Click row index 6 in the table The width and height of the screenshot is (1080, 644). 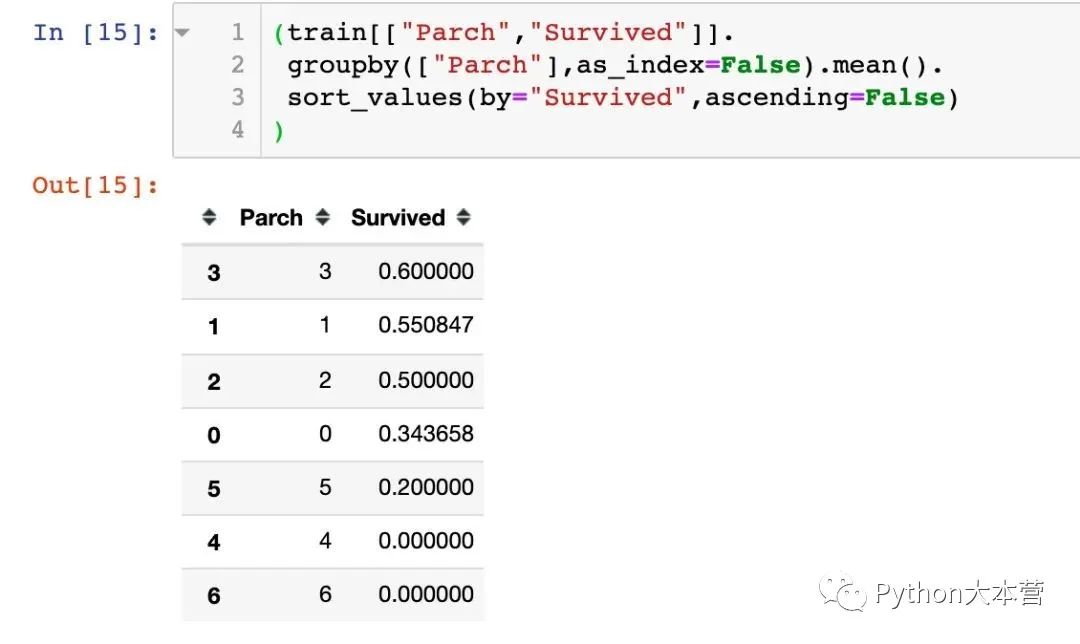pyautogui.click(x=214, y=596)
